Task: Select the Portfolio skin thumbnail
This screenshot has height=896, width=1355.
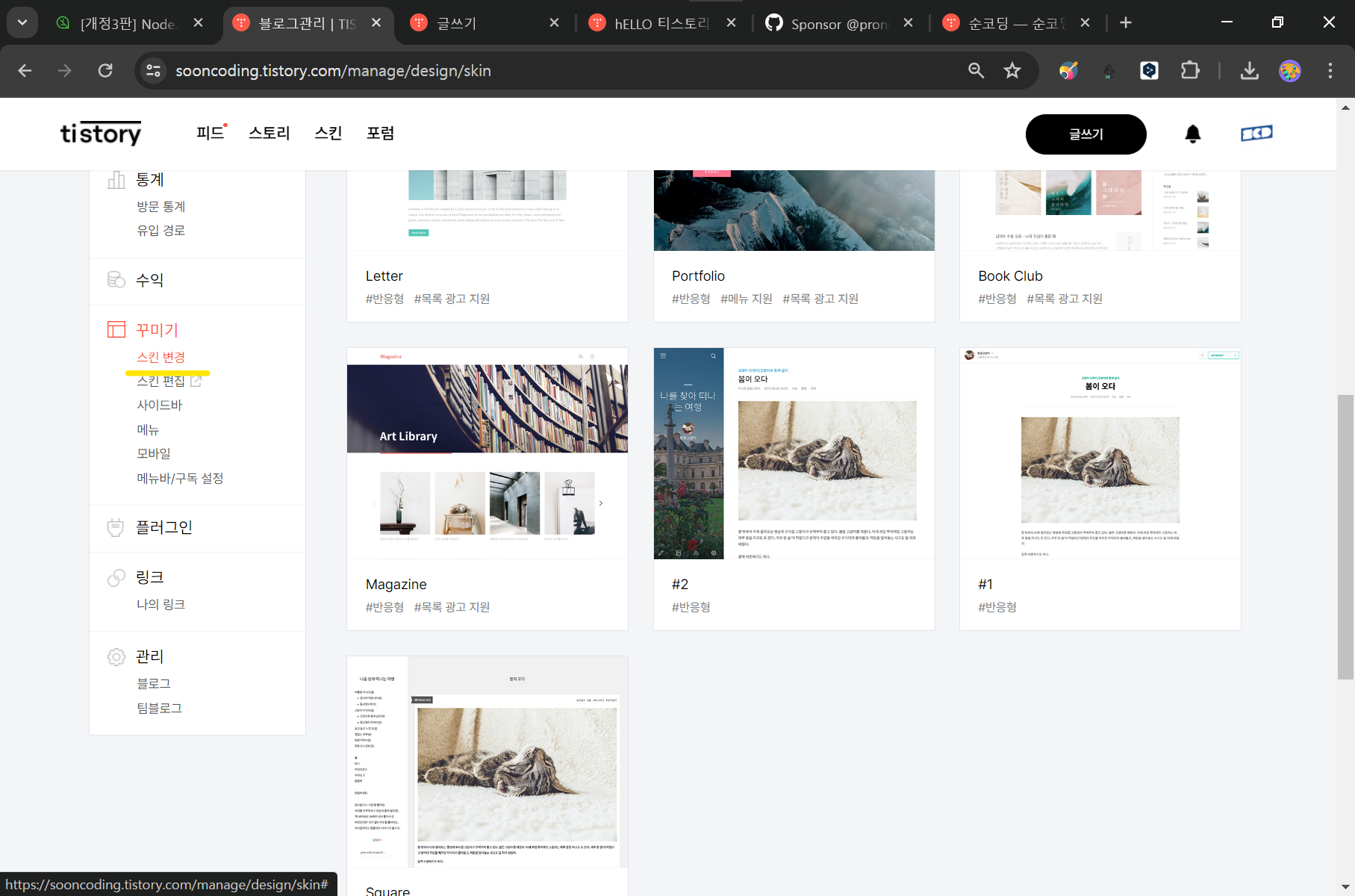Action: [x=794, y=211]
